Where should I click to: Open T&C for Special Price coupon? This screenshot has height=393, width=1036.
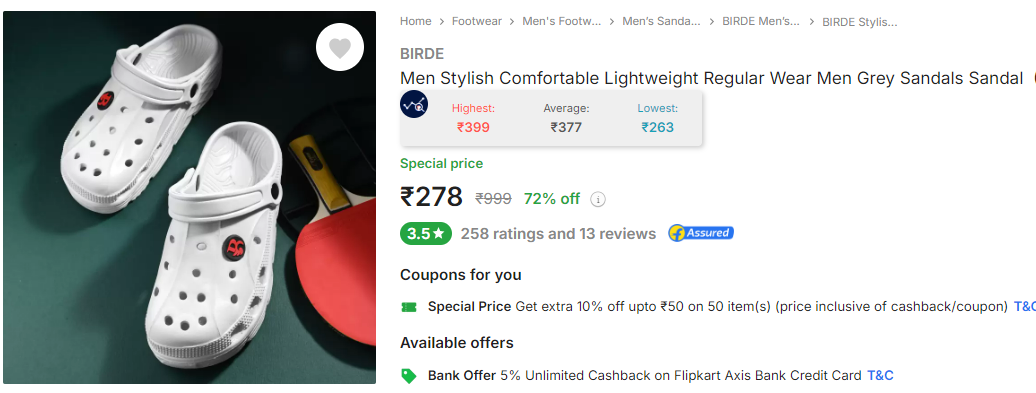[1025, 306]
